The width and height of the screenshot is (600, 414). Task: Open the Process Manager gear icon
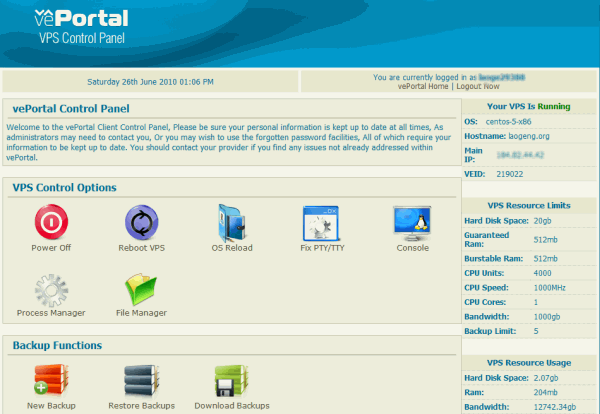[51, 290]
